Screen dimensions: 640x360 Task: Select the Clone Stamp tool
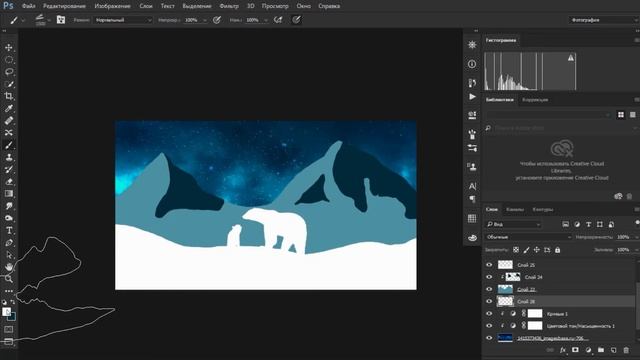tap(9, 158)
